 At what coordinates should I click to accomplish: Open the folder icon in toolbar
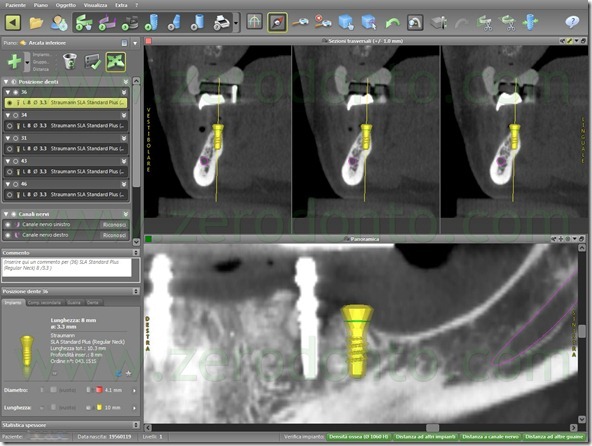click(x=36, y=23)
